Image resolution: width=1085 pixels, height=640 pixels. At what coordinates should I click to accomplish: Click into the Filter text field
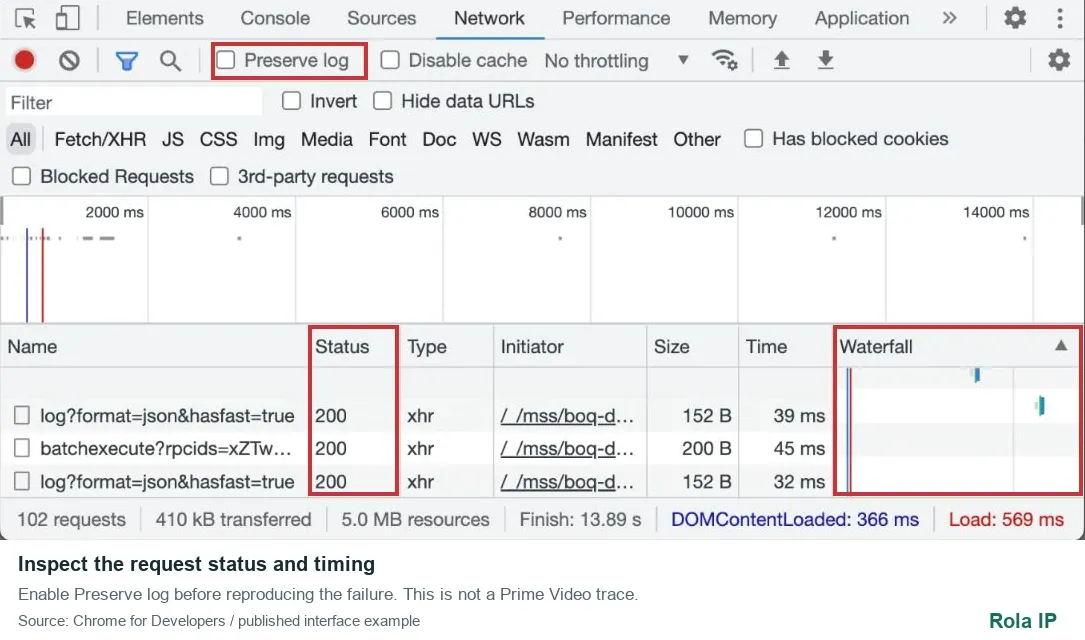[x=135, y=102]
